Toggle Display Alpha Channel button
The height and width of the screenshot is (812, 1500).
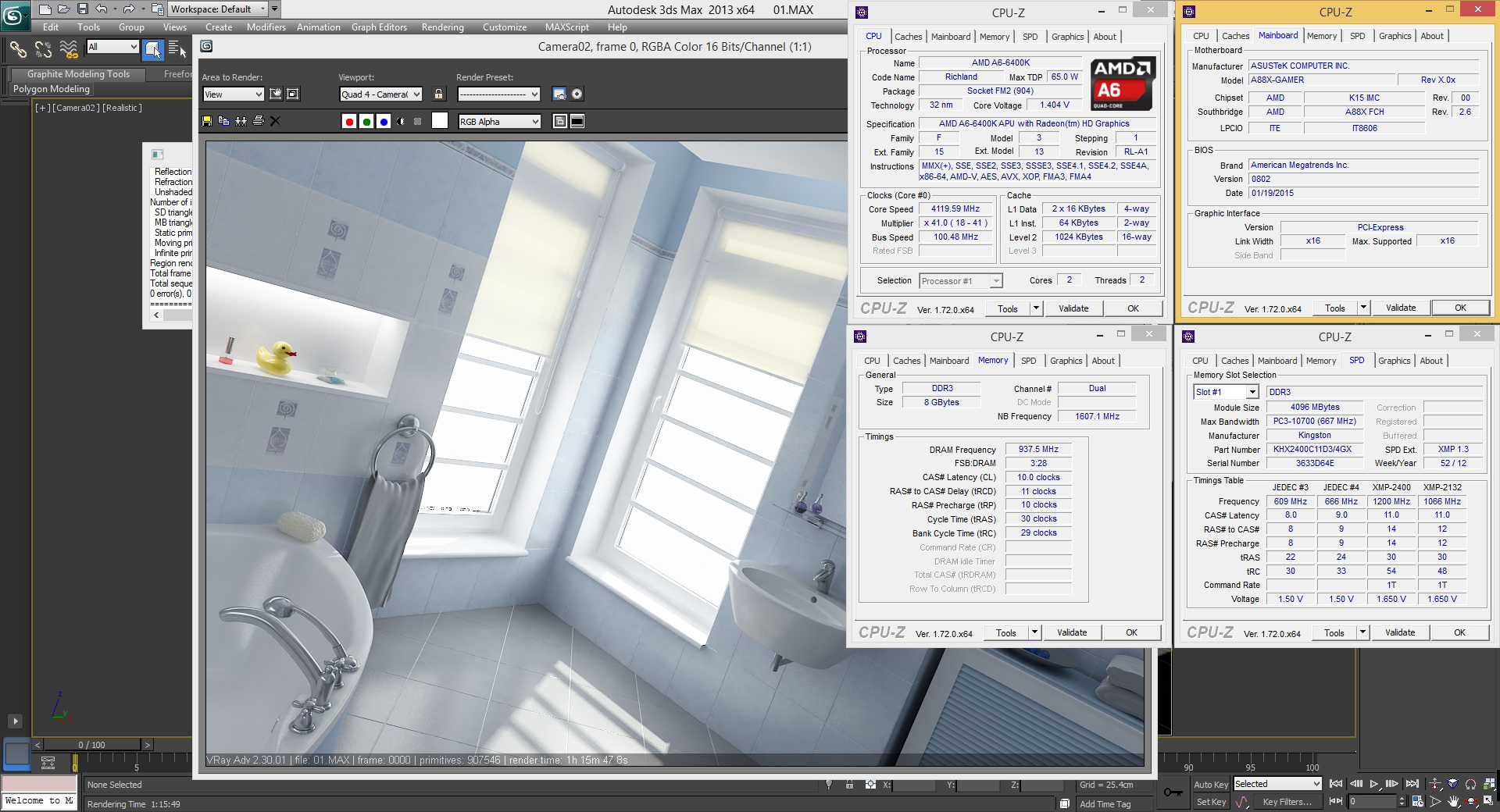401,121
